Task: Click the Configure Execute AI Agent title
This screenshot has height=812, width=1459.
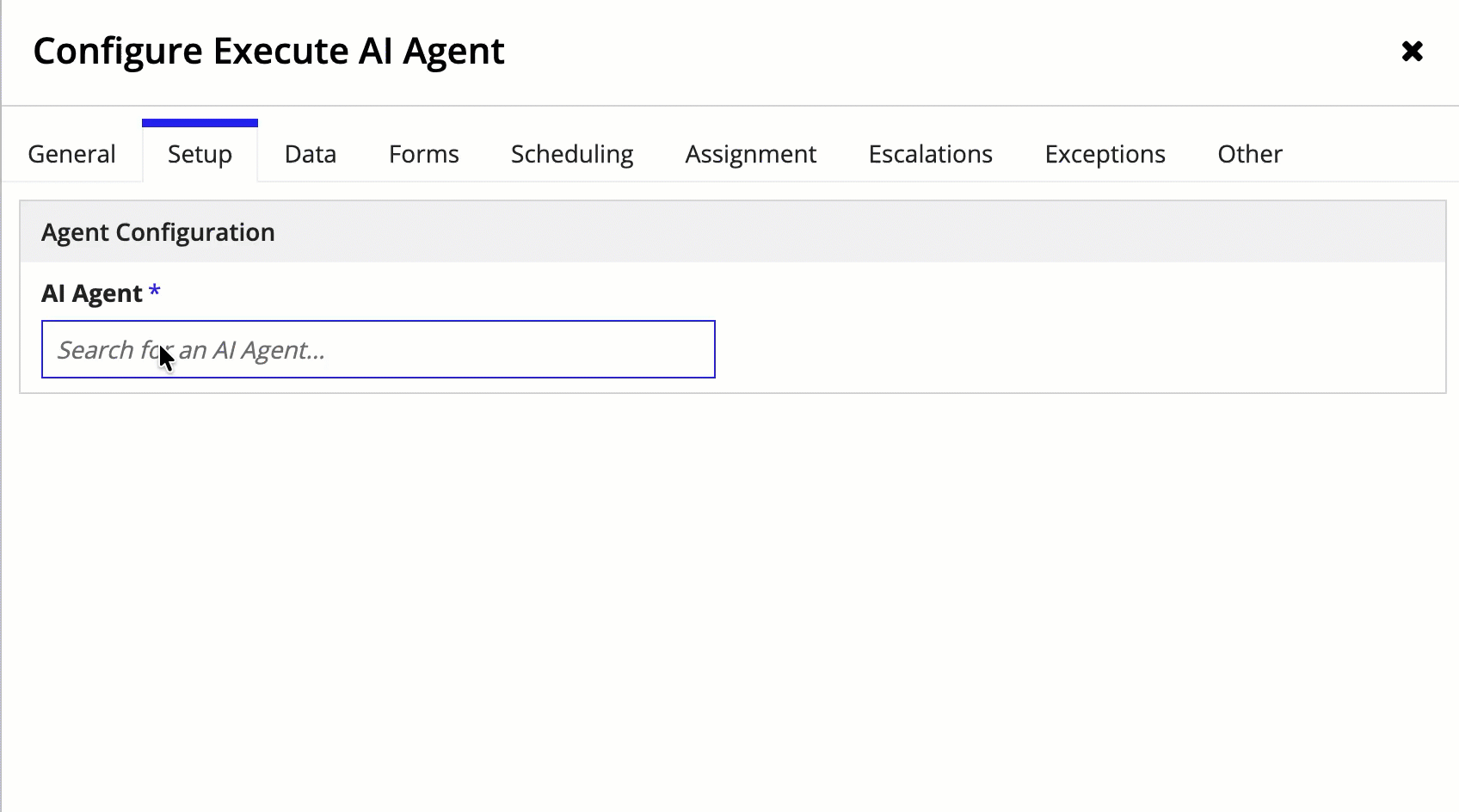Action: click(268, 51)
